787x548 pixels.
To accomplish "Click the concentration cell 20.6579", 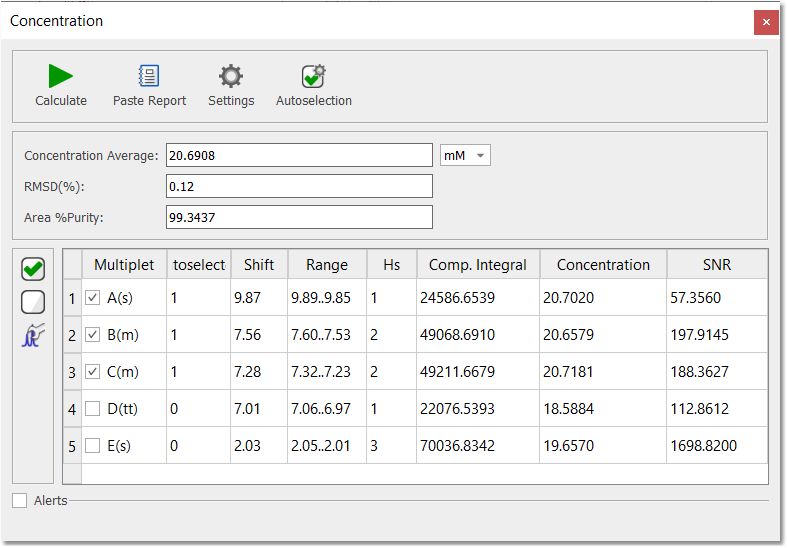I will tap(603, 335).
